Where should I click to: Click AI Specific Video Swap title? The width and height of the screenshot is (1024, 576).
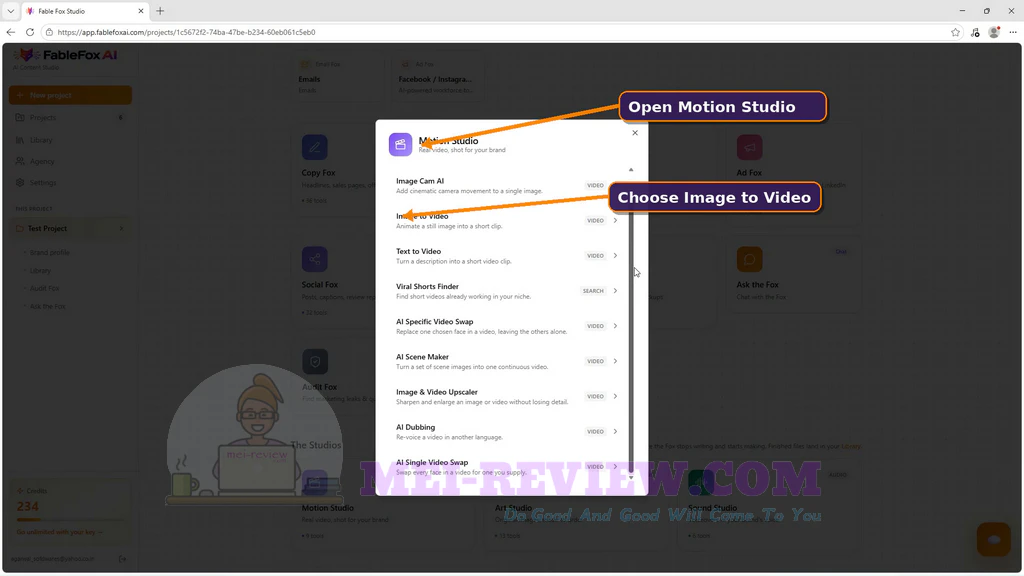pyautogui.click(x=434, y=321)
